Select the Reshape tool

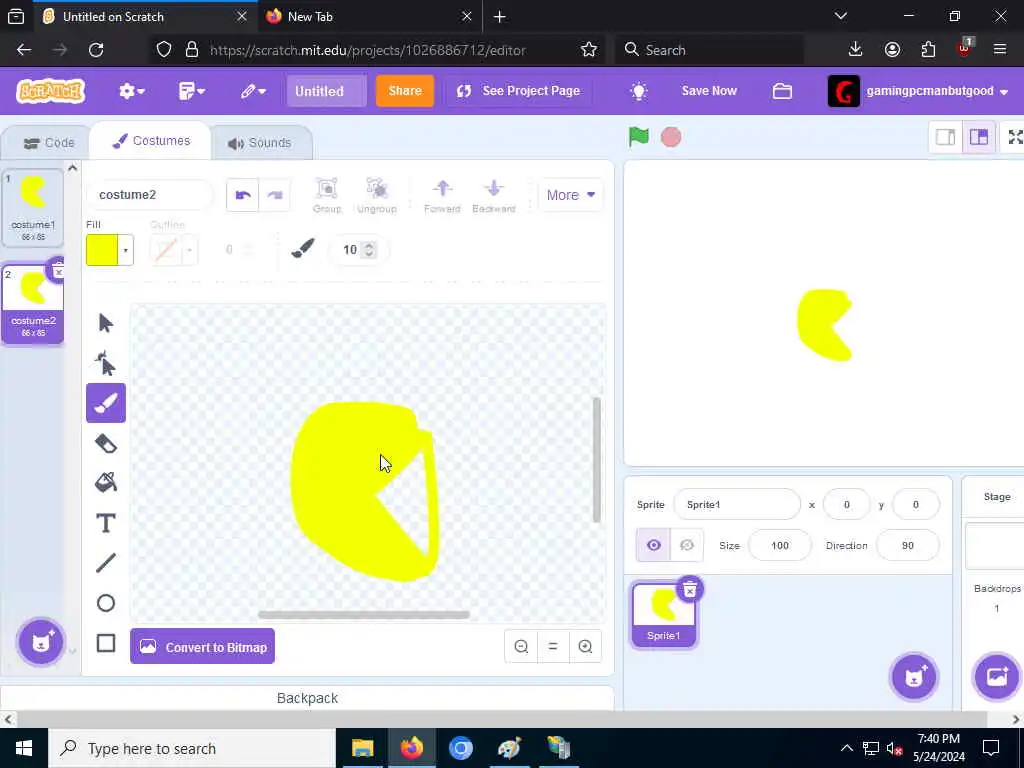pos(106,363)
